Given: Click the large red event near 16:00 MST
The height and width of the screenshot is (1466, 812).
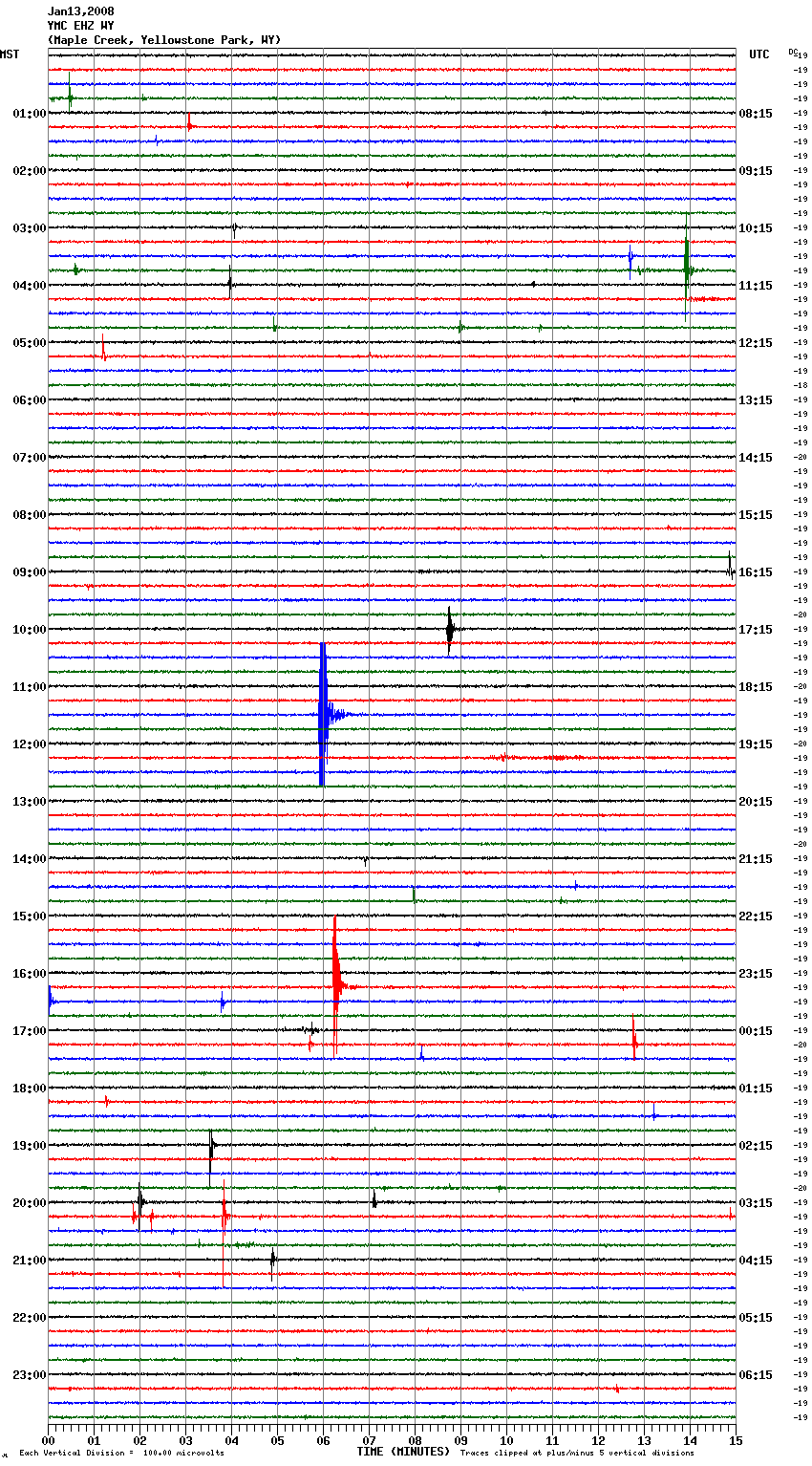Looking at the screenshot, I should tap(336, 985).
